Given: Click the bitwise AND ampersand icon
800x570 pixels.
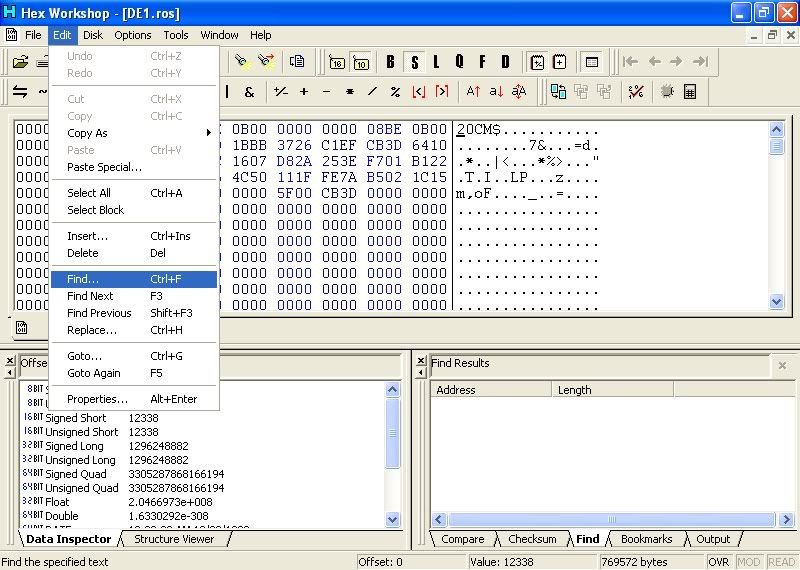Looking at the screenshot, I should tap(249, 92).
